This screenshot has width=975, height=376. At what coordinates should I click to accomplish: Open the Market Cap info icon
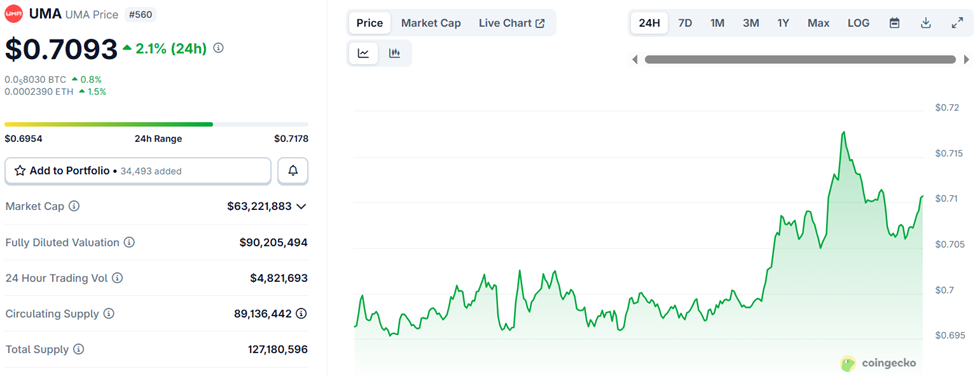pyautogui.click(x=74, y=206)
